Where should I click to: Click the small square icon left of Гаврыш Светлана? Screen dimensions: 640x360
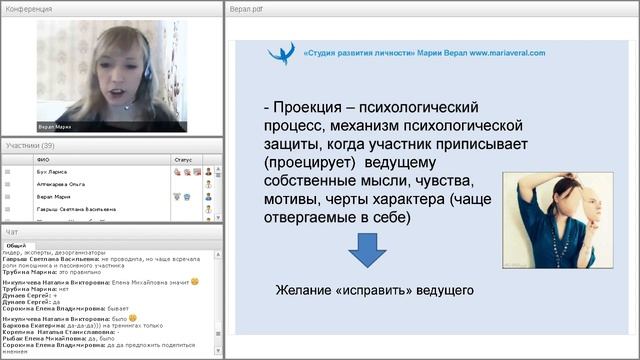coord(7,209)
